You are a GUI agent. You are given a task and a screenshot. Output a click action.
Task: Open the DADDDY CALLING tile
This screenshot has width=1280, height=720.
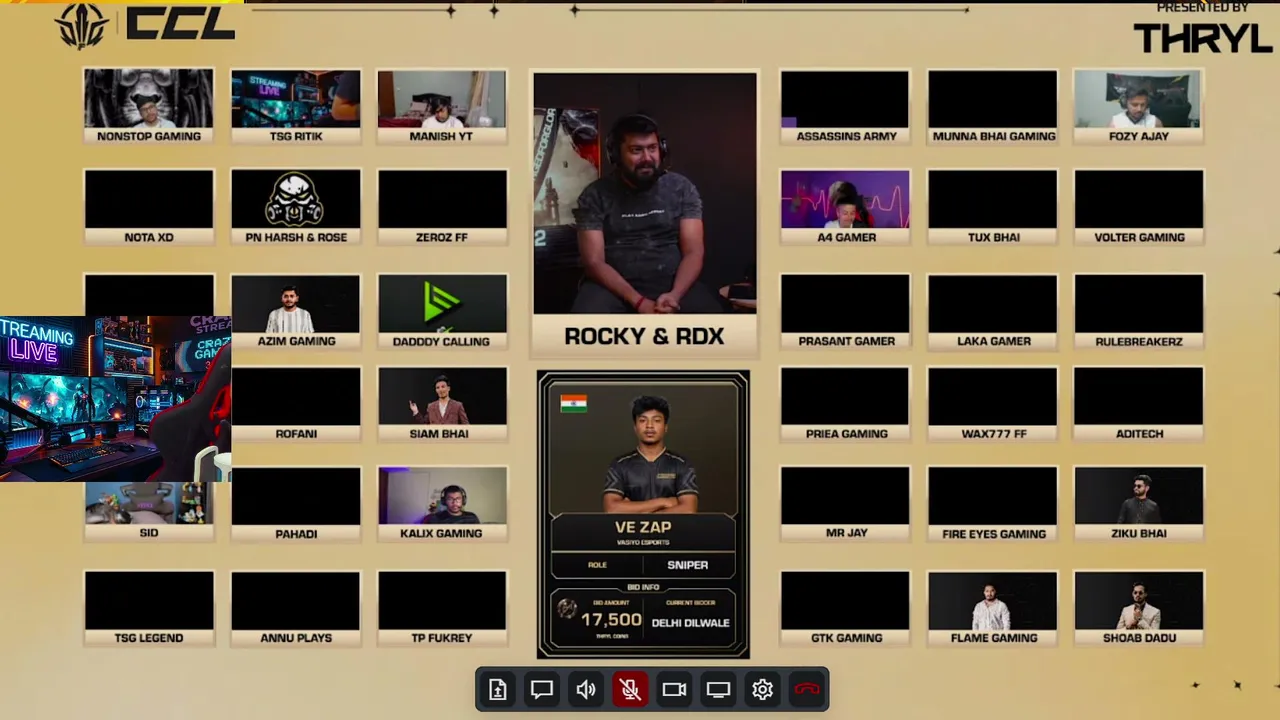442,311
